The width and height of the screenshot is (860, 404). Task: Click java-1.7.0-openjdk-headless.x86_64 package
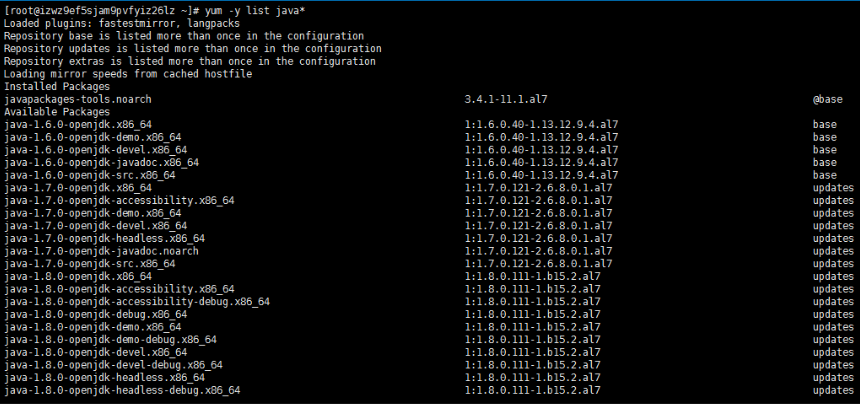point(104,238)
